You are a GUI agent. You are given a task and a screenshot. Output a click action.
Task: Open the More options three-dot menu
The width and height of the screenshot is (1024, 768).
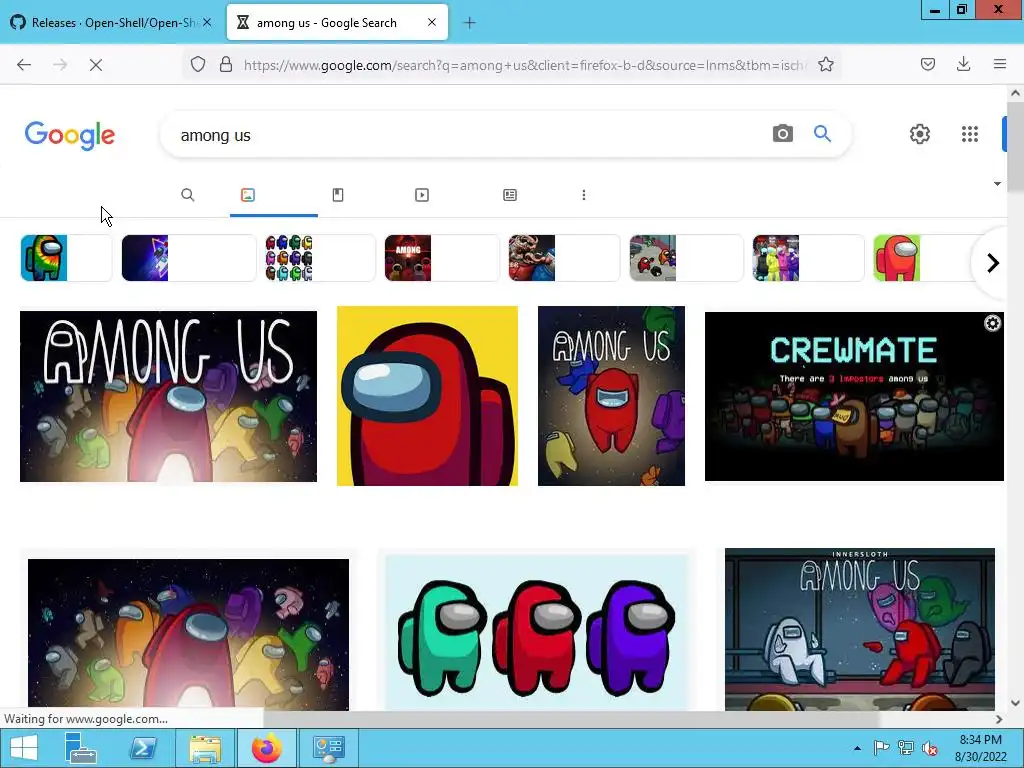pos(584,195)
